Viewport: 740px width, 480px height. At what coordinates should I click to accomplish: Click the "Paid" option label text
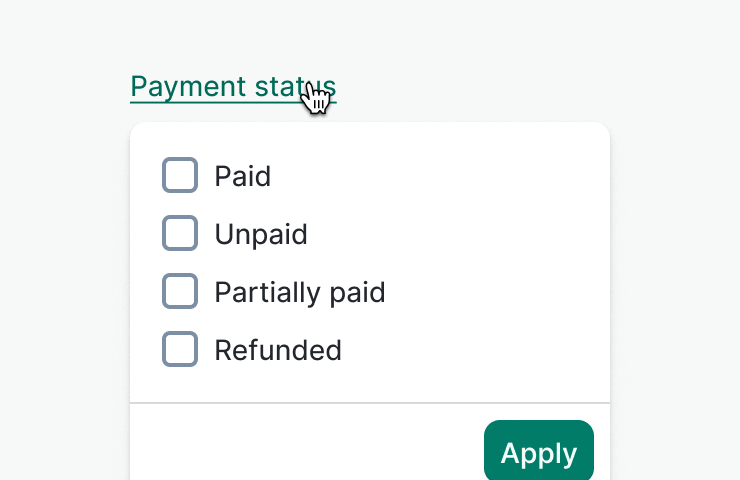[x=243, y=176]
